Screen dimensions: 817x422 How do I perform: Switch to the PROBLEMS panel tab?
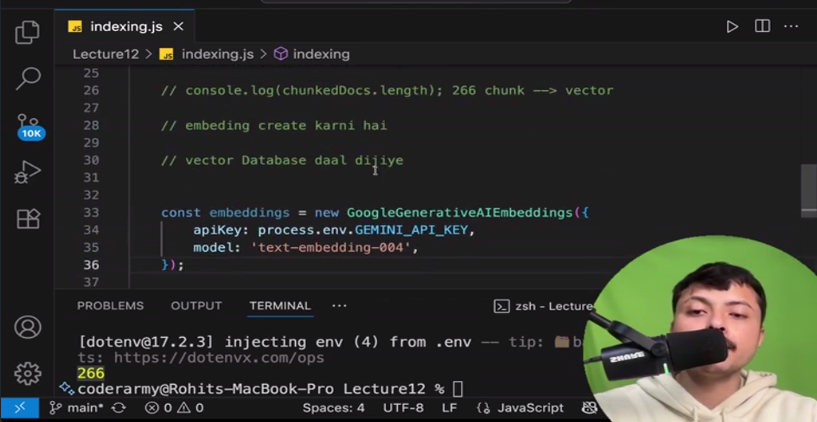click(x=110, y=306)
